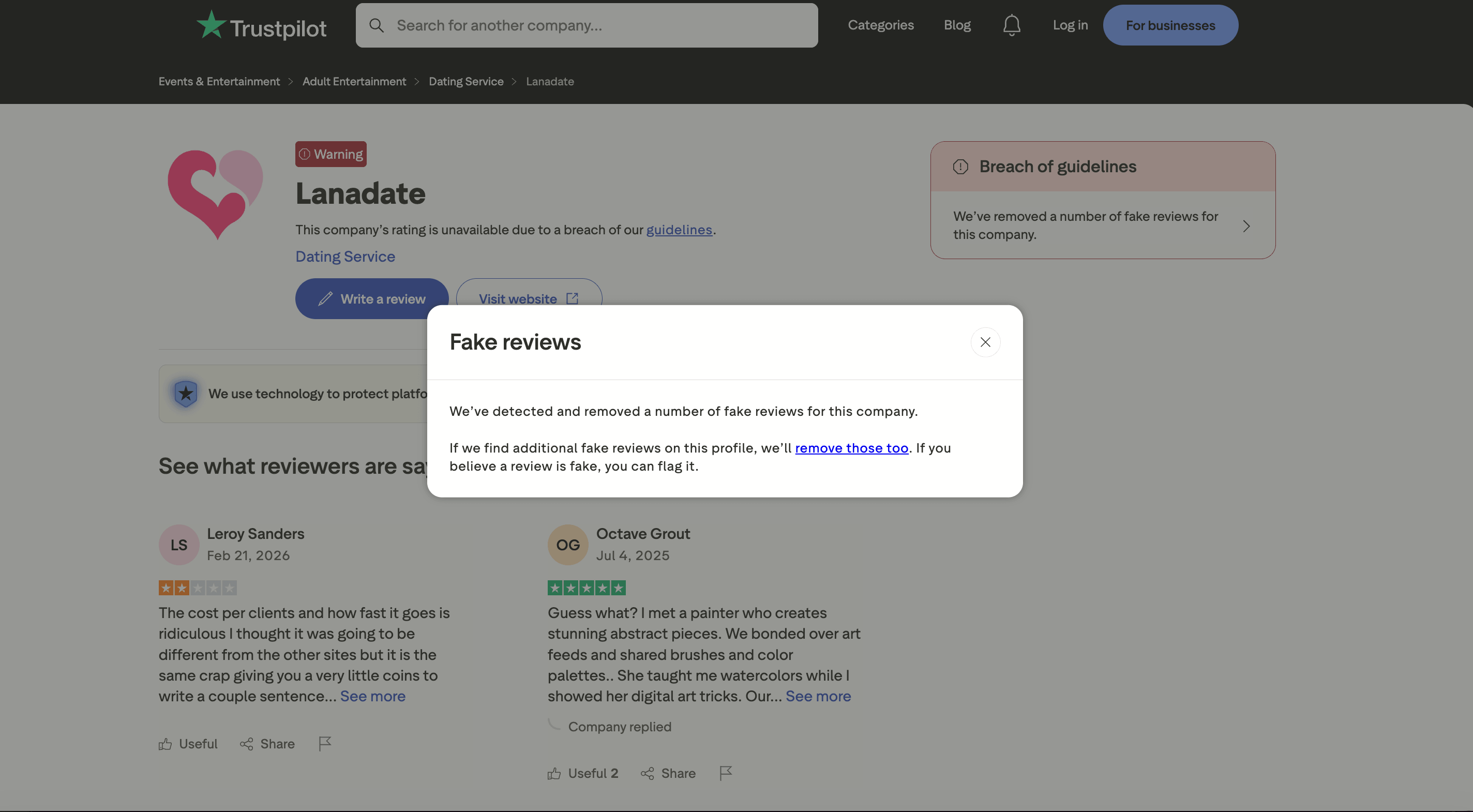Click the Breach of guidelines heading
This screenshot has height=812, width=1473.
[1057, 167]
